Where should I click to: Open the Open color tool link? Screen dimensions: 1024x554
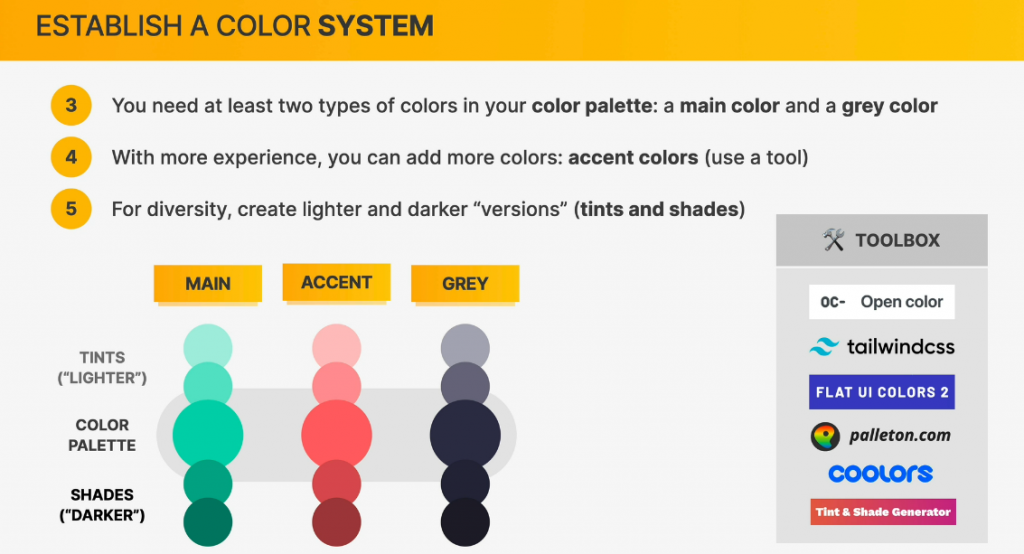coord(881,302)
